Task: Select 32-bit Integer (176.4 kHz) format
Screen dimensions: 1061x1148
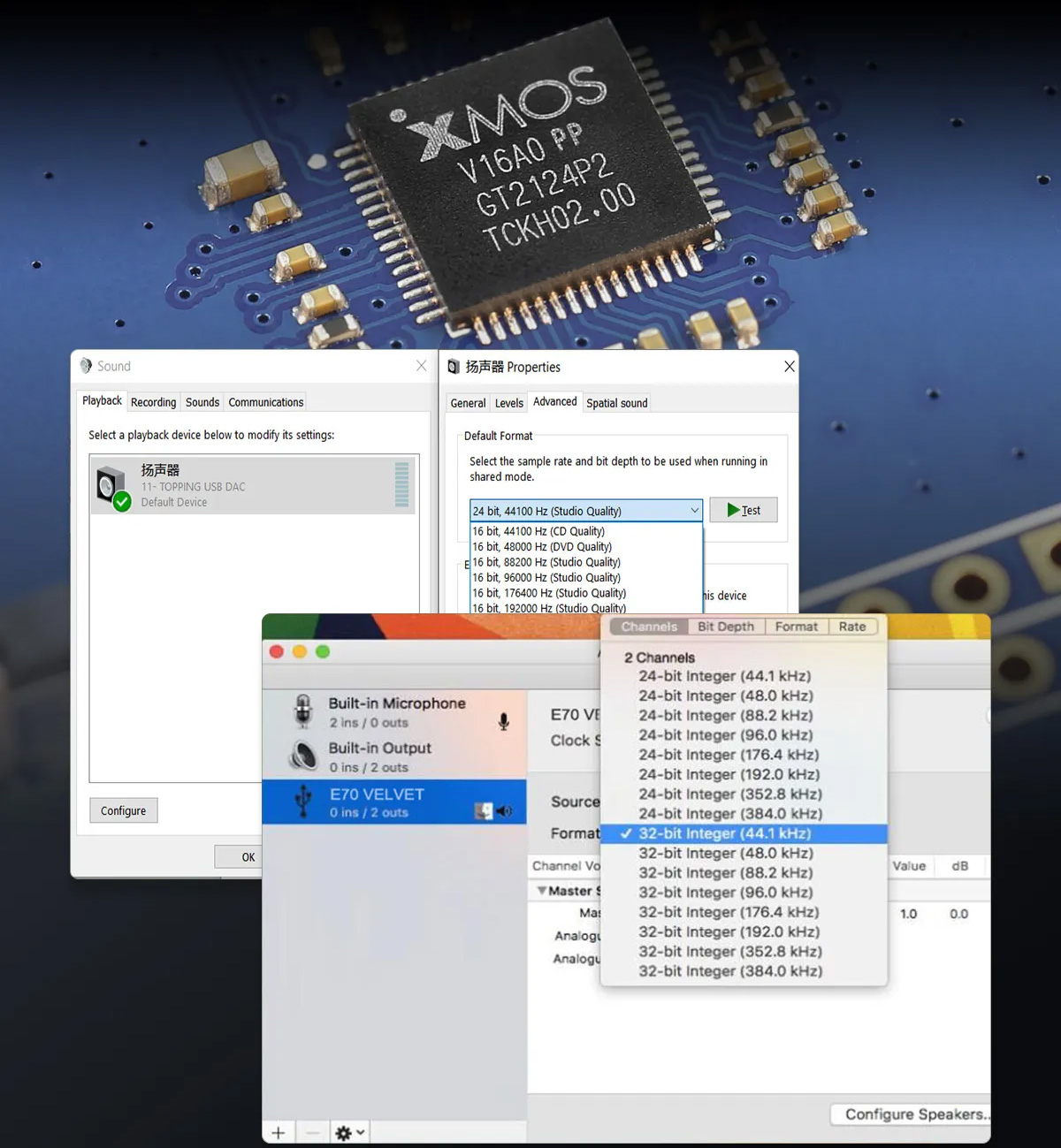Action: 744,912
